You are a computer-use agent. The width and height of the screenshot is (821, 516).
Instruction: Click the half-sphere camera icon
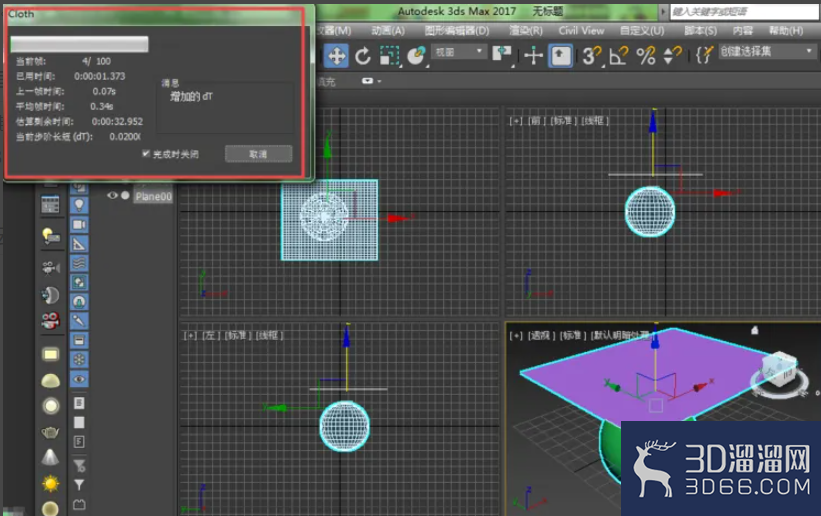[x=50, y=295]
